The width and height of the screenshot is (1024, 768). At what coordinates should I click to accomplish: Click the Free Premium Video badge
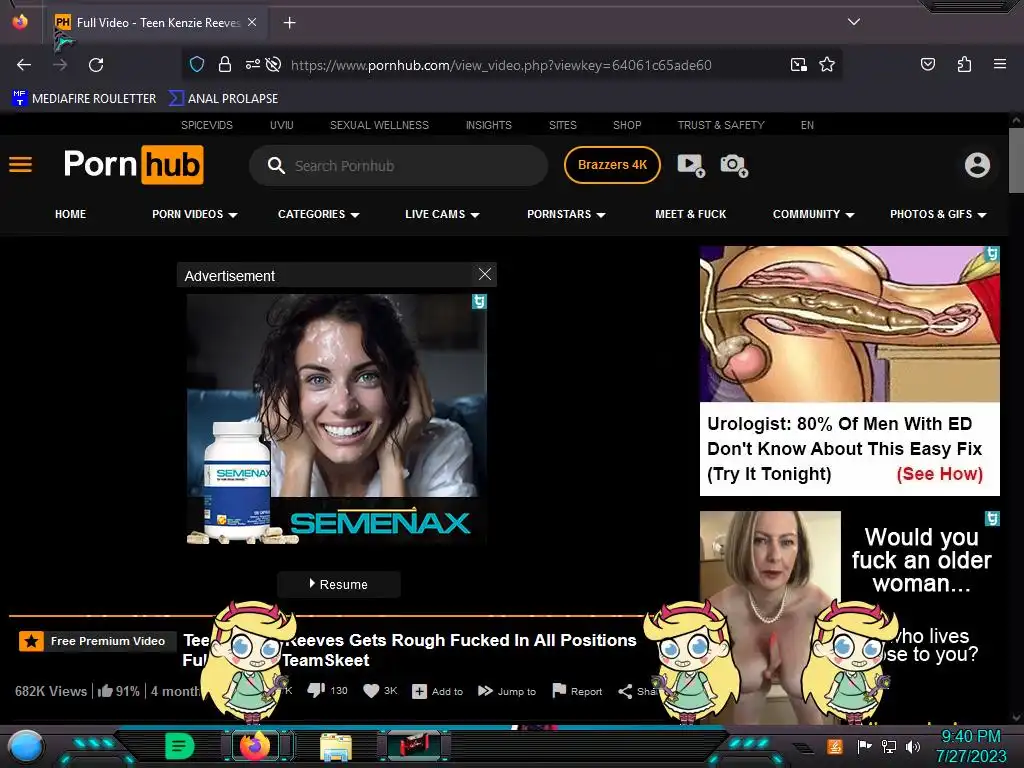(x=97, y=641)
